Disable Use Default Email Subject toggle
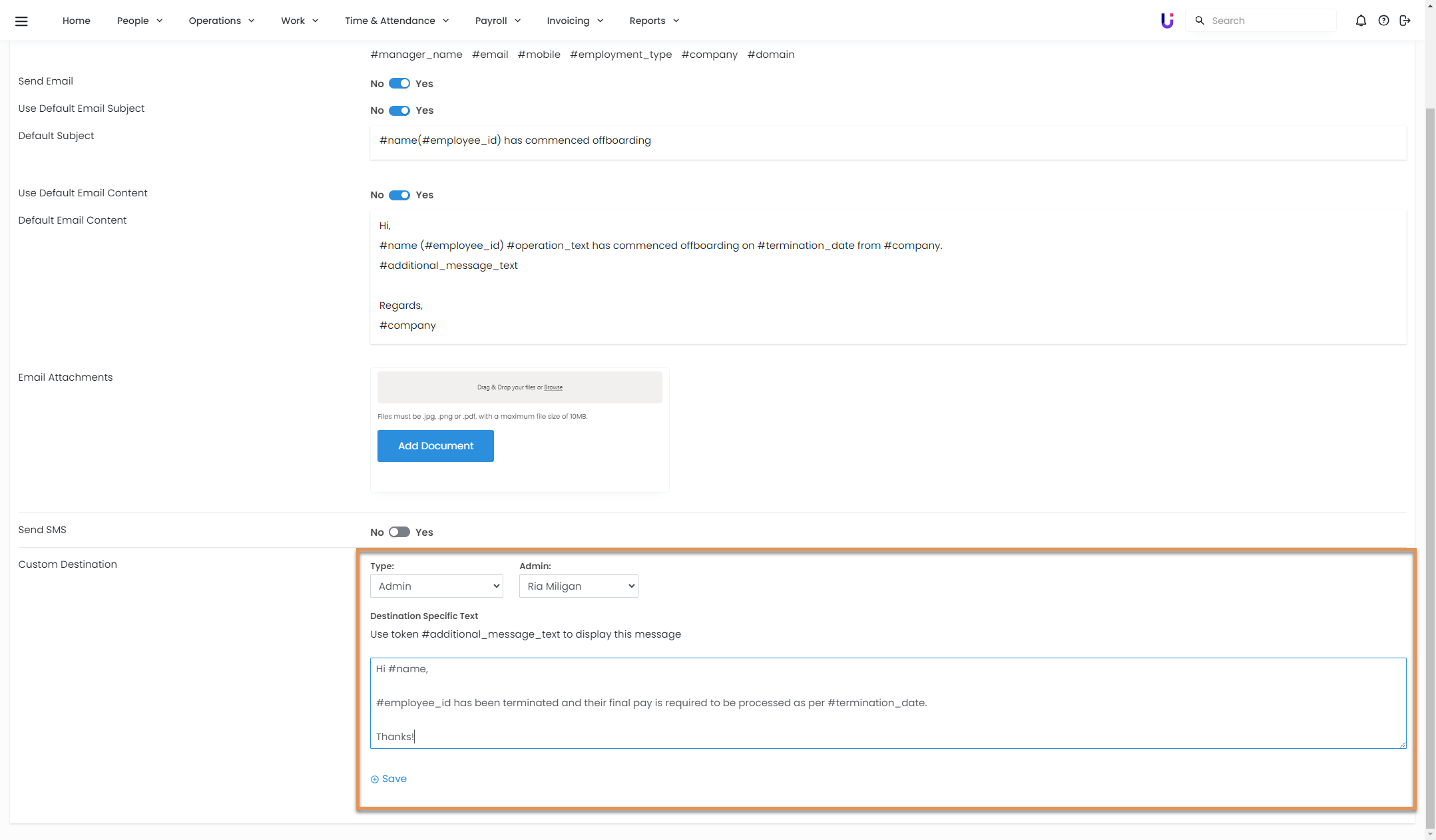Image resolution: width=1436 pixels, height=840 pixels. (399, 110)
